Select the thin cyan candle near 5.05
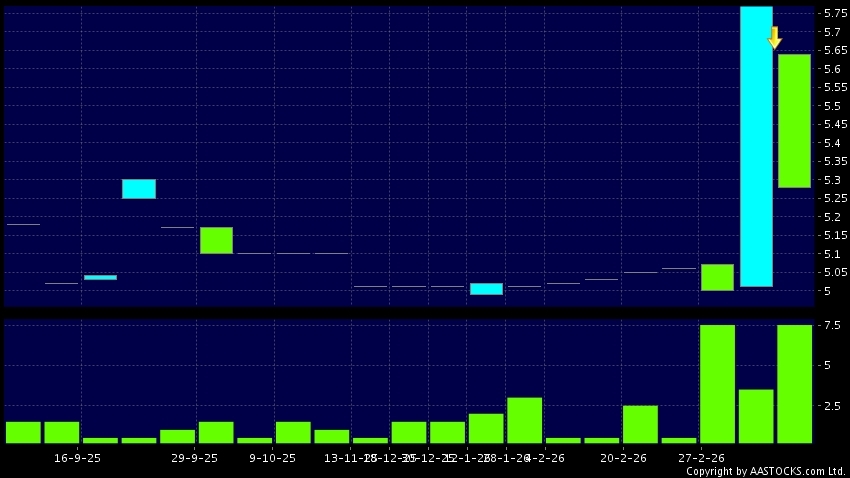Viewport: 850px width, 478px height. click(x=100, y=277)
